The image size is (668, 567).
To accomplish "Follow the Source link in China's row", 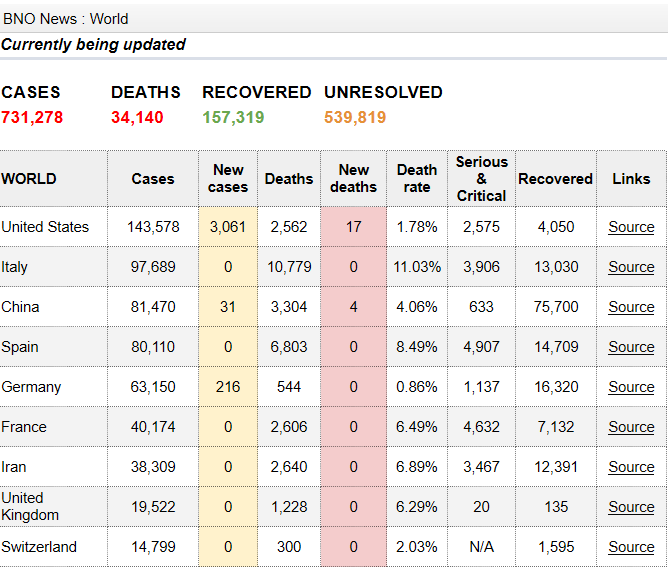I will coord(631,307).
